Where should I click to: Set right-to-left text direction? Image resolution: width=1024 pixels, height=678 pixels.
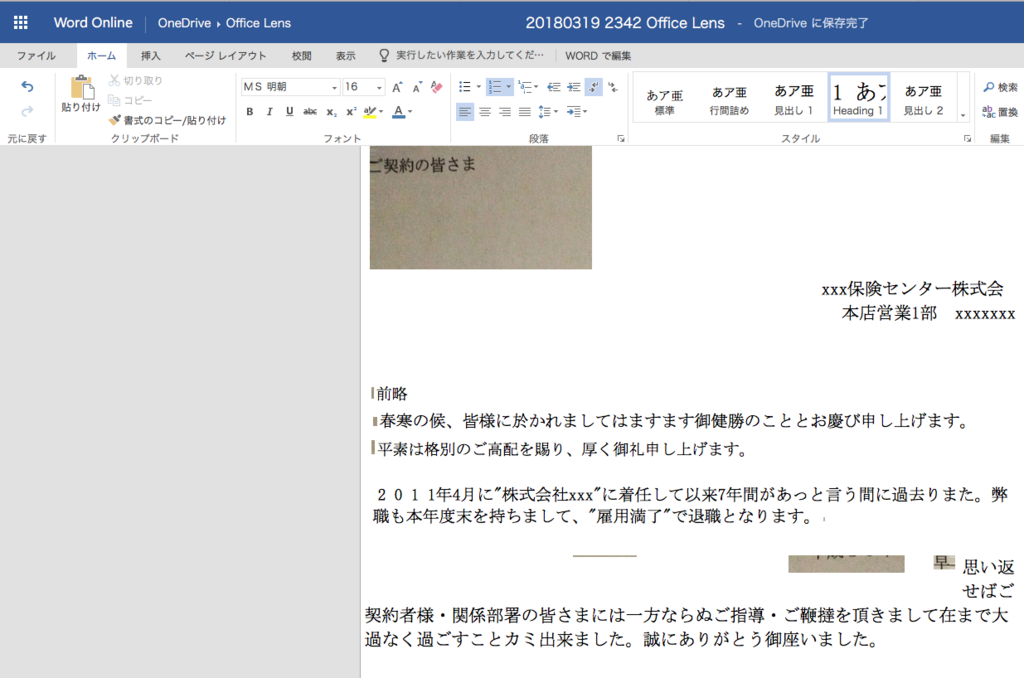[x=613, y=87]
